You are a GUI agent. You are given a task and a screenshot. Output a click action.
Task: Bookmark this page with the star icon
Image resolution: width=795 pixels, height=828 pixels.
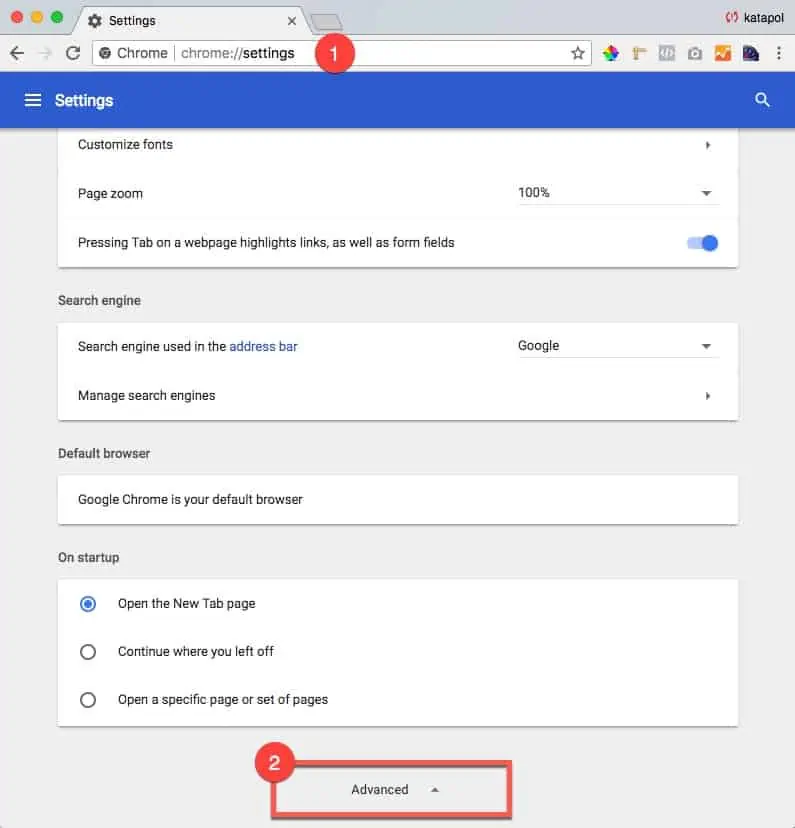pyautogui.click(x=578, y=53)
